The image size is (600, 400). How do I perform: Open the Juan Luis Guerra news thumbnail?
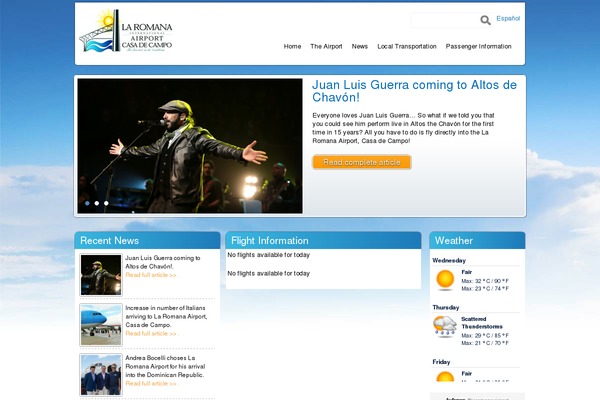(x=101, y=275)
